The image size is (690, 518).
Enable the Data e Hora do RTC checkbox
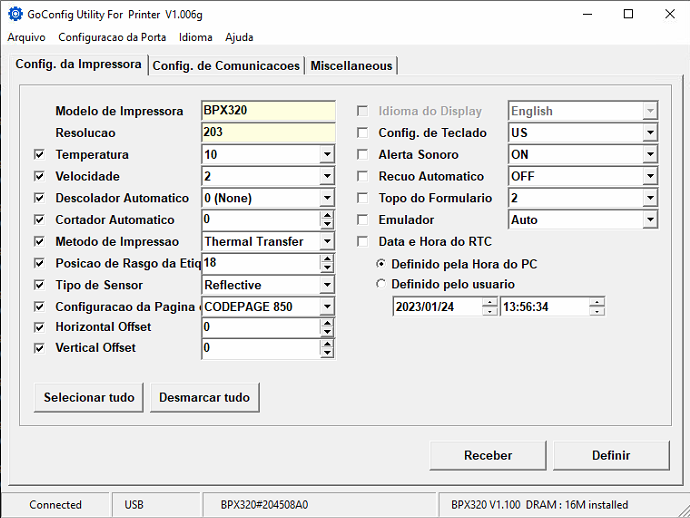[363, 242]
